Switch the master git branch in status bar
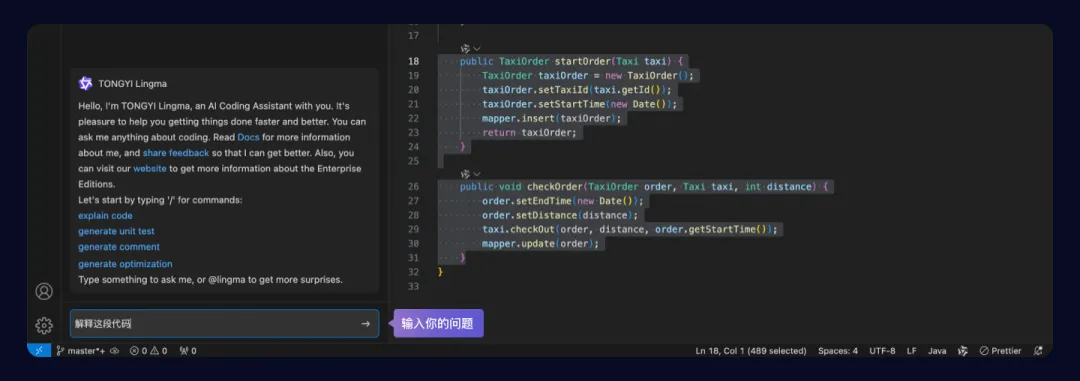 coord(81,351)
